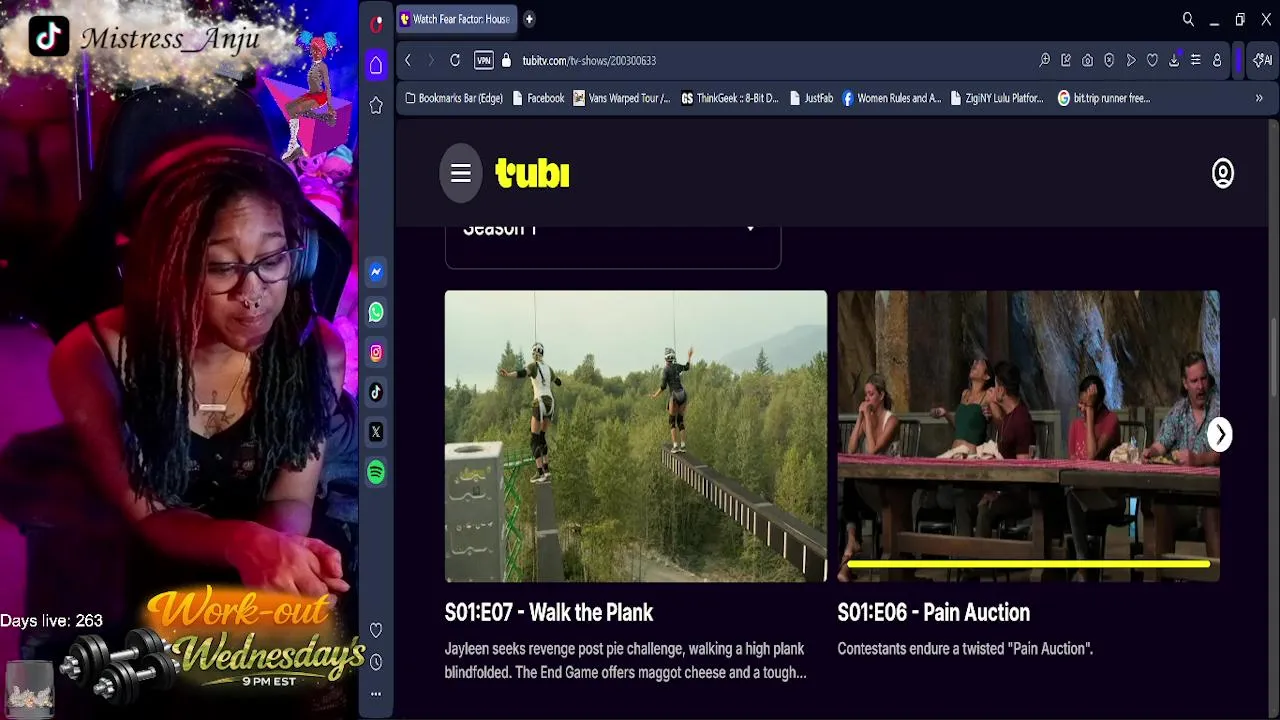
Task: Open TikTok in the sidebar
Action: pyautogui.click(x=376, y=392)
